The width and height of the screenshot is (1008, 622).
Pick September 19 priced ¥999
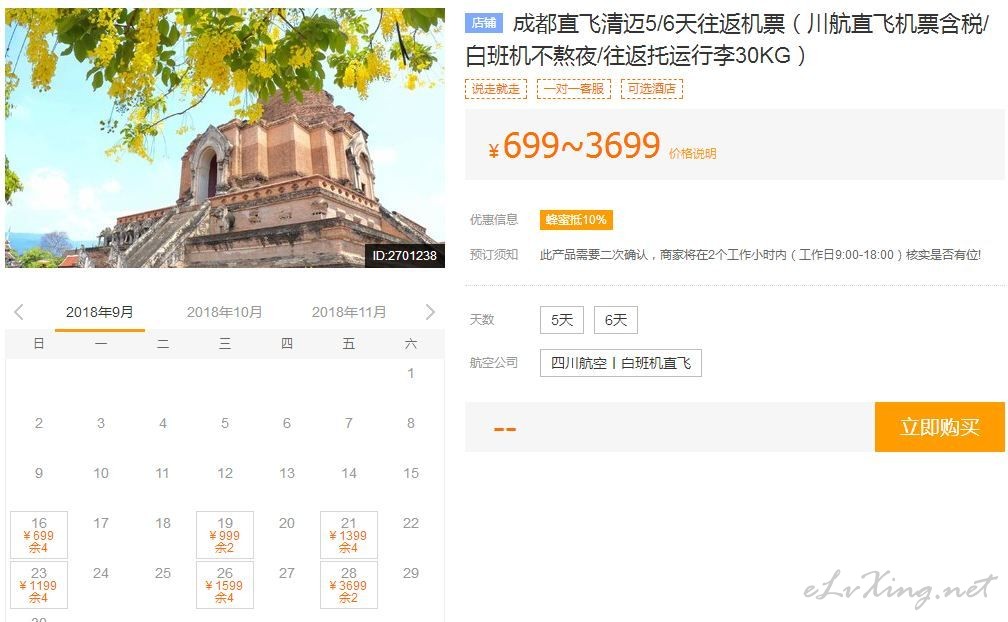225,535
